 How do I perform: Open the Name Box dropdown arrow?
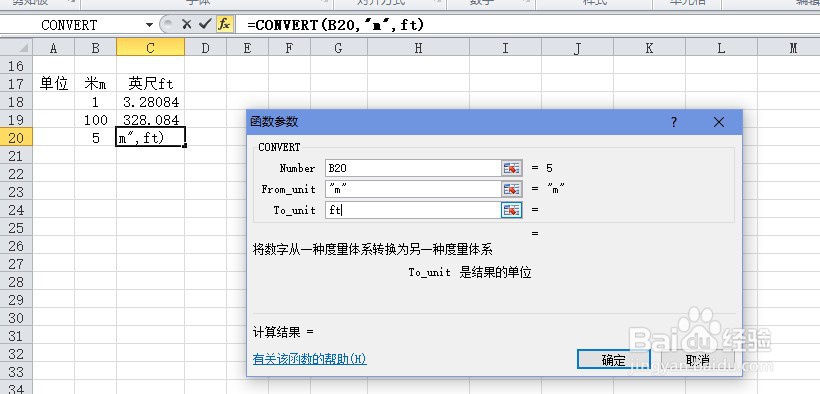(150, 25)
